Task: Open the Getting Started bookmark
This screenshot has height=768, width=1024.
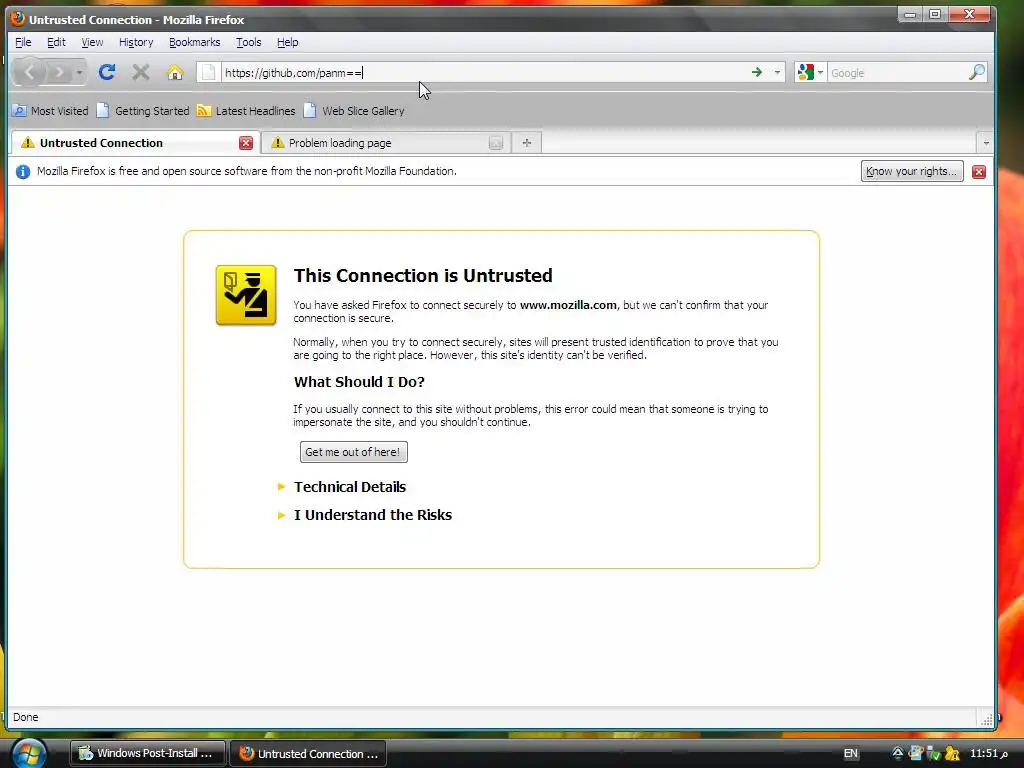Action: click(x=143, y=110)
